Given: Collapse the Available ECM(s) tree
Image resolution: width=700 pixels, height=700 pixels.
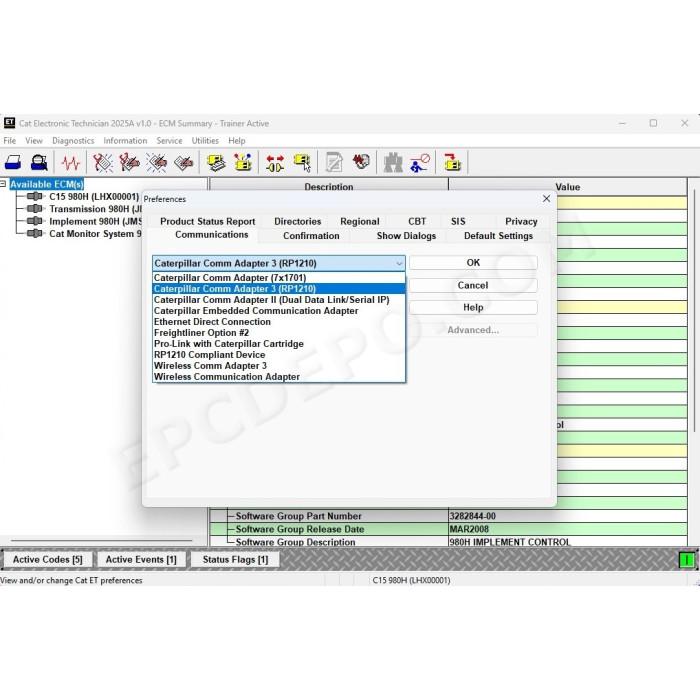Looking at the screenshot, I should pos(3,184).
